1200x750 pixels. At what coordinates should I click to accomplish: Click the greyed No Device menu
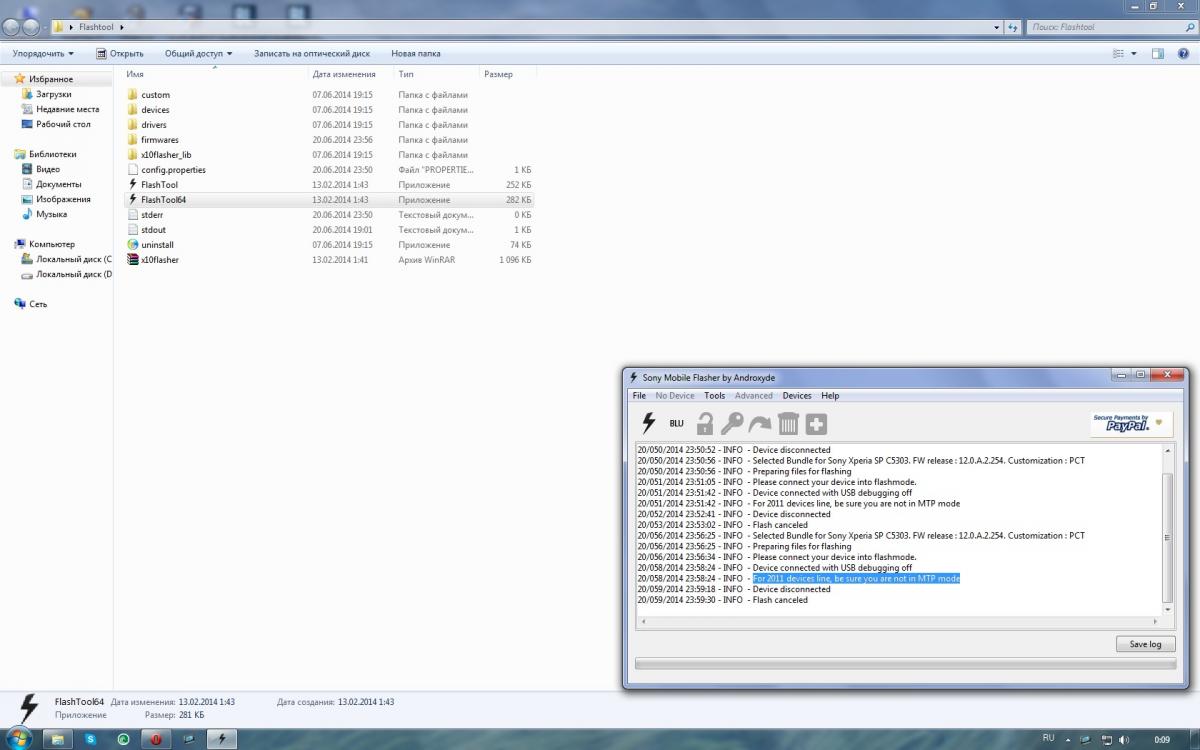[675, 396]
